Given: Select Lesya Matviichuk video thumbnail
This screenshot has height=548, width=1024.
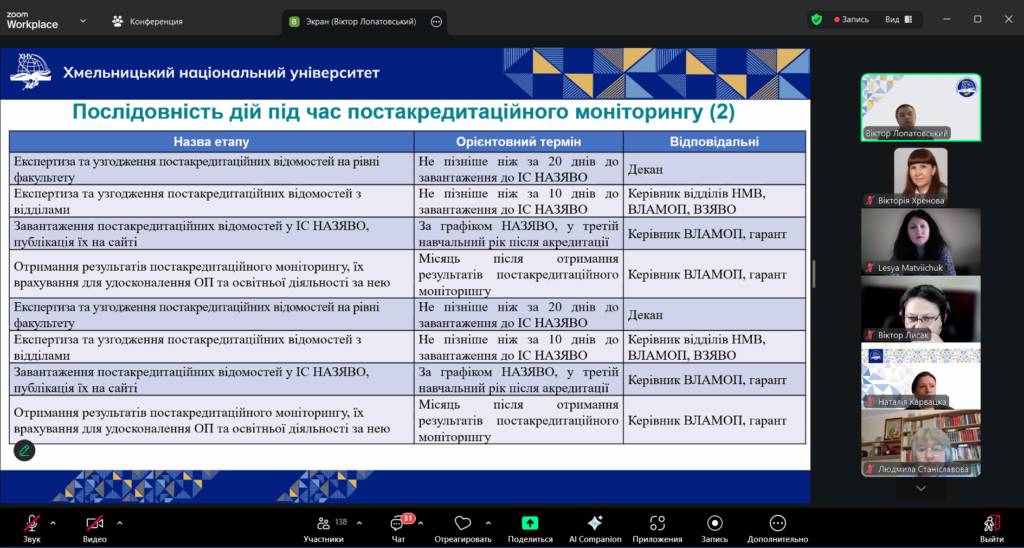Looking at the screenshot, I should [920, 241].
